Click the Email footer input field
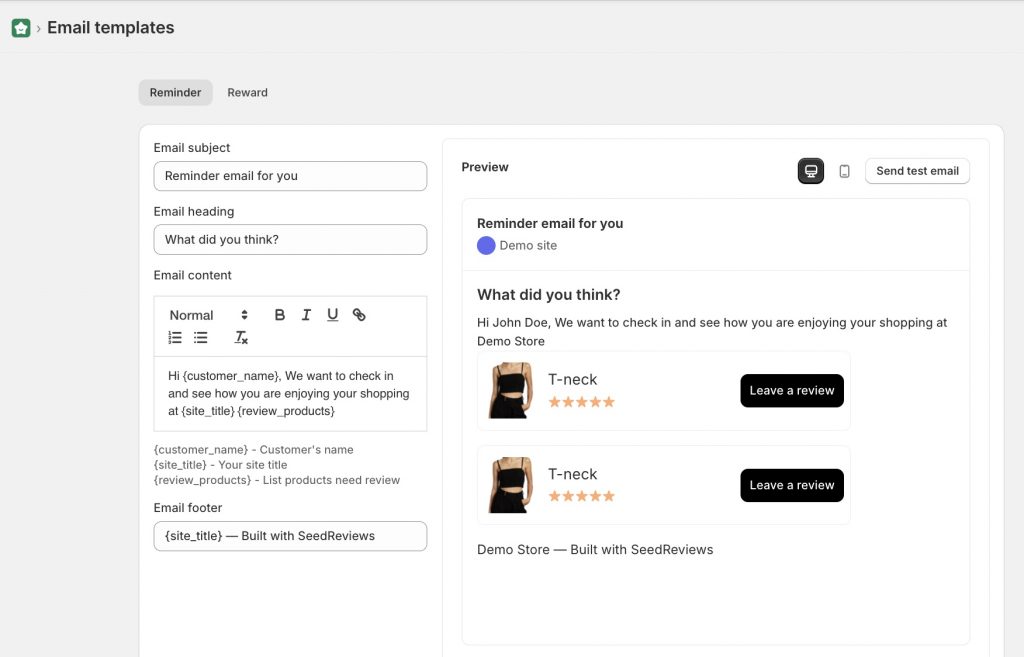 tap(290, 536)
